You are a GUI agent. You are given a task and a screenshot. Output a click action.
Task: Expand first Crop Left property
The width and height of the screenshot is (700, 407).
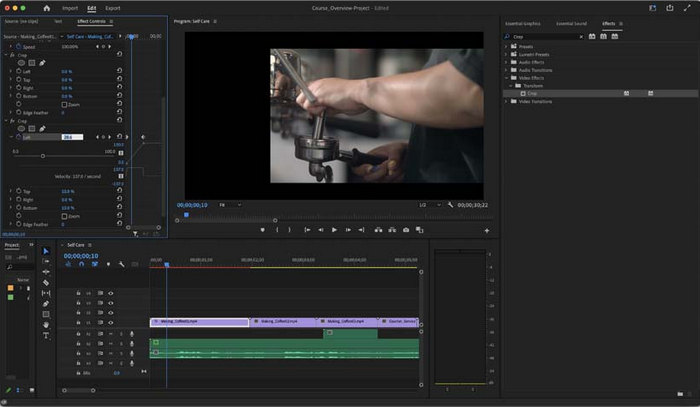11,71
